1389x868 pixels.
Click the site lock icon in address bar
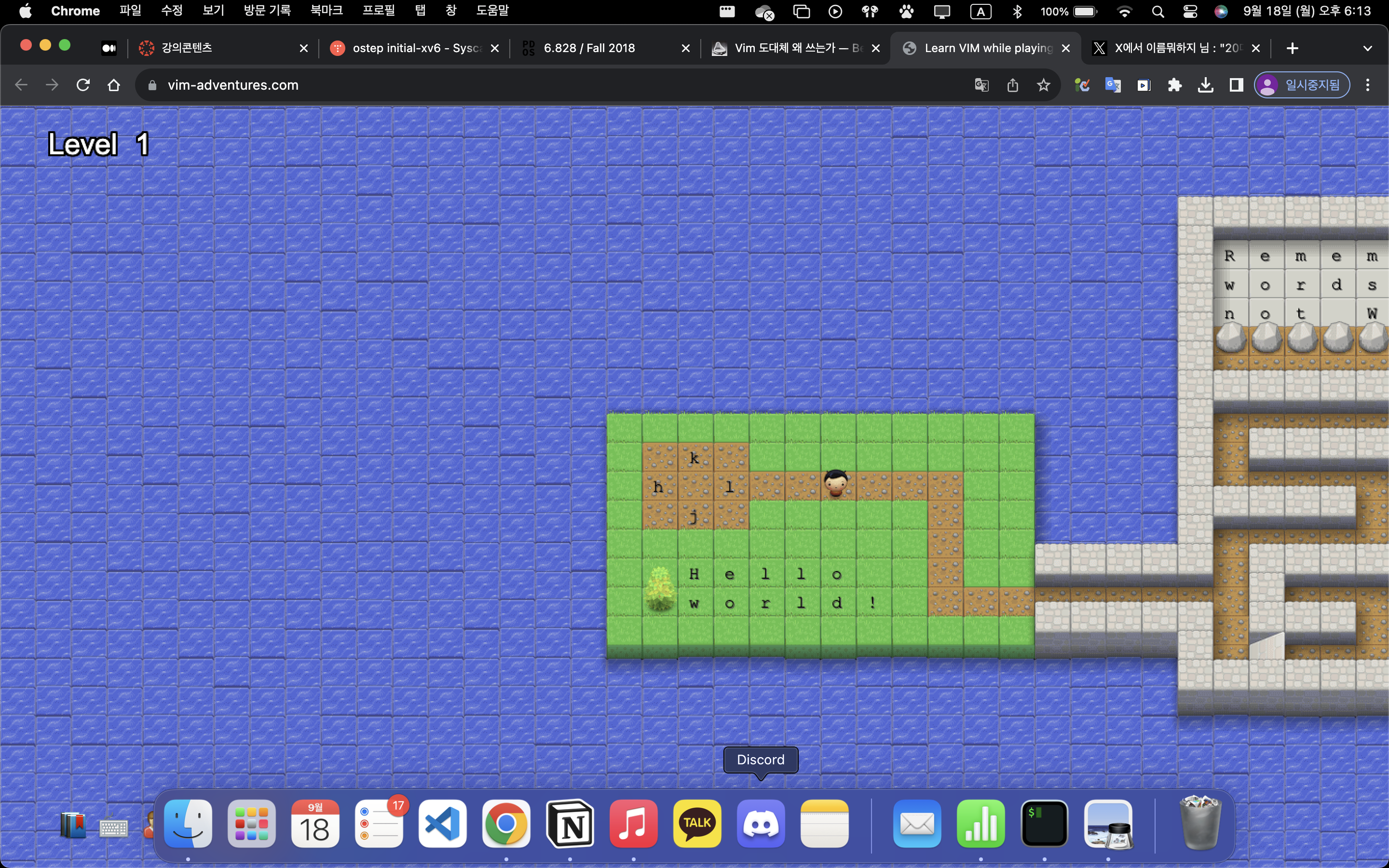(x=152, y=85)
